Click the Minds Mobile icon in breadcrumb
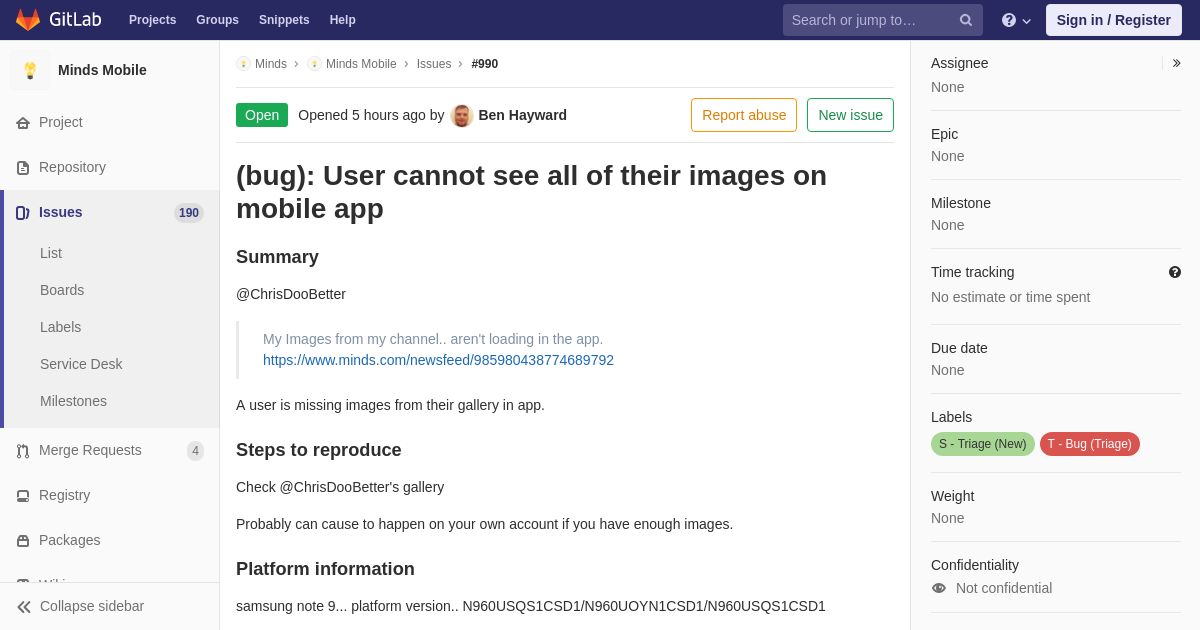Viewport: 1200px width, 630px height. (314, 64)
